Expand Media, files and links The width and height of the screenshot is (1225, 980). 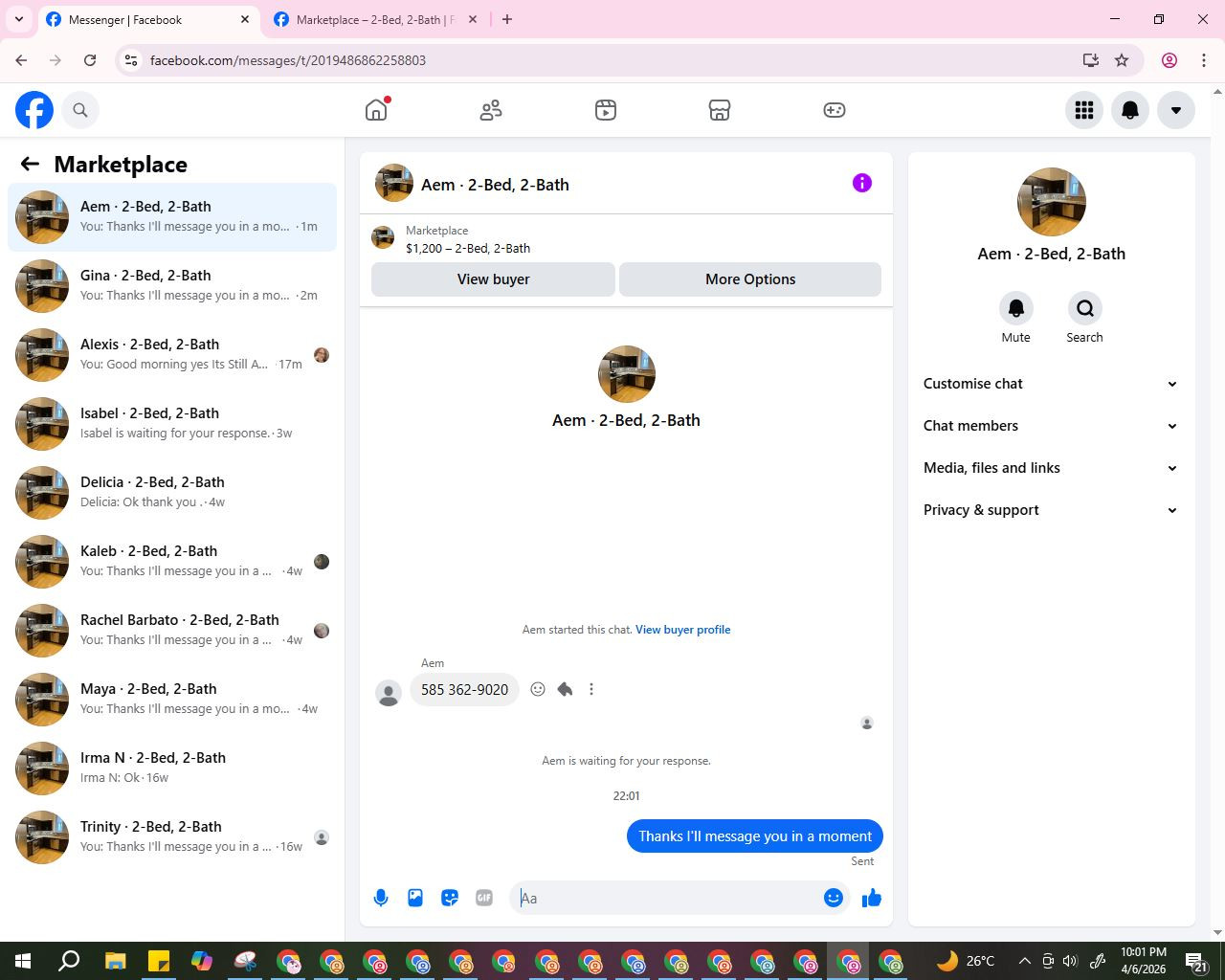pyautogui.click(x=1051, y=468)
